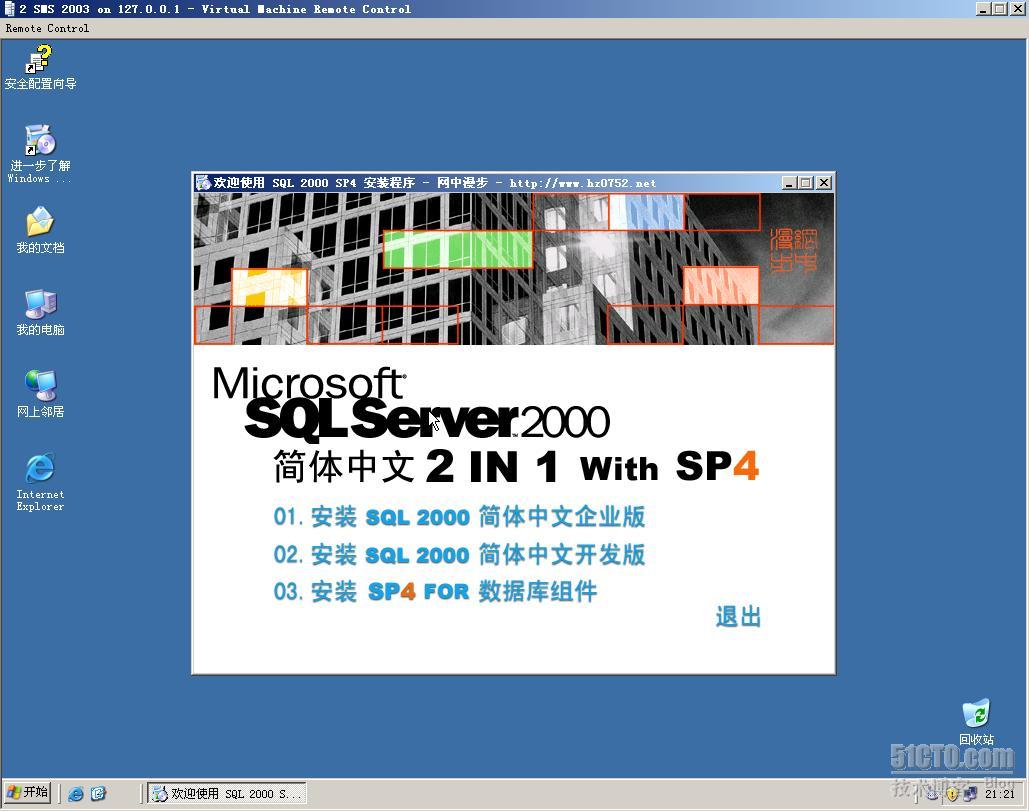Maximize the Virtual Machine Remote Control window

coord(998,9)
